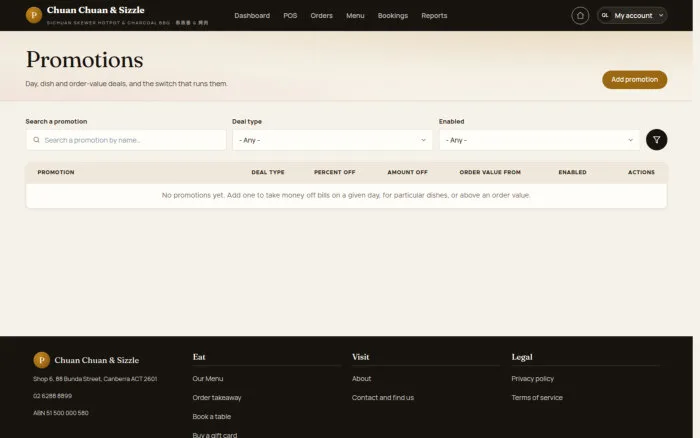Click the account avatar initials

[605, 16]
